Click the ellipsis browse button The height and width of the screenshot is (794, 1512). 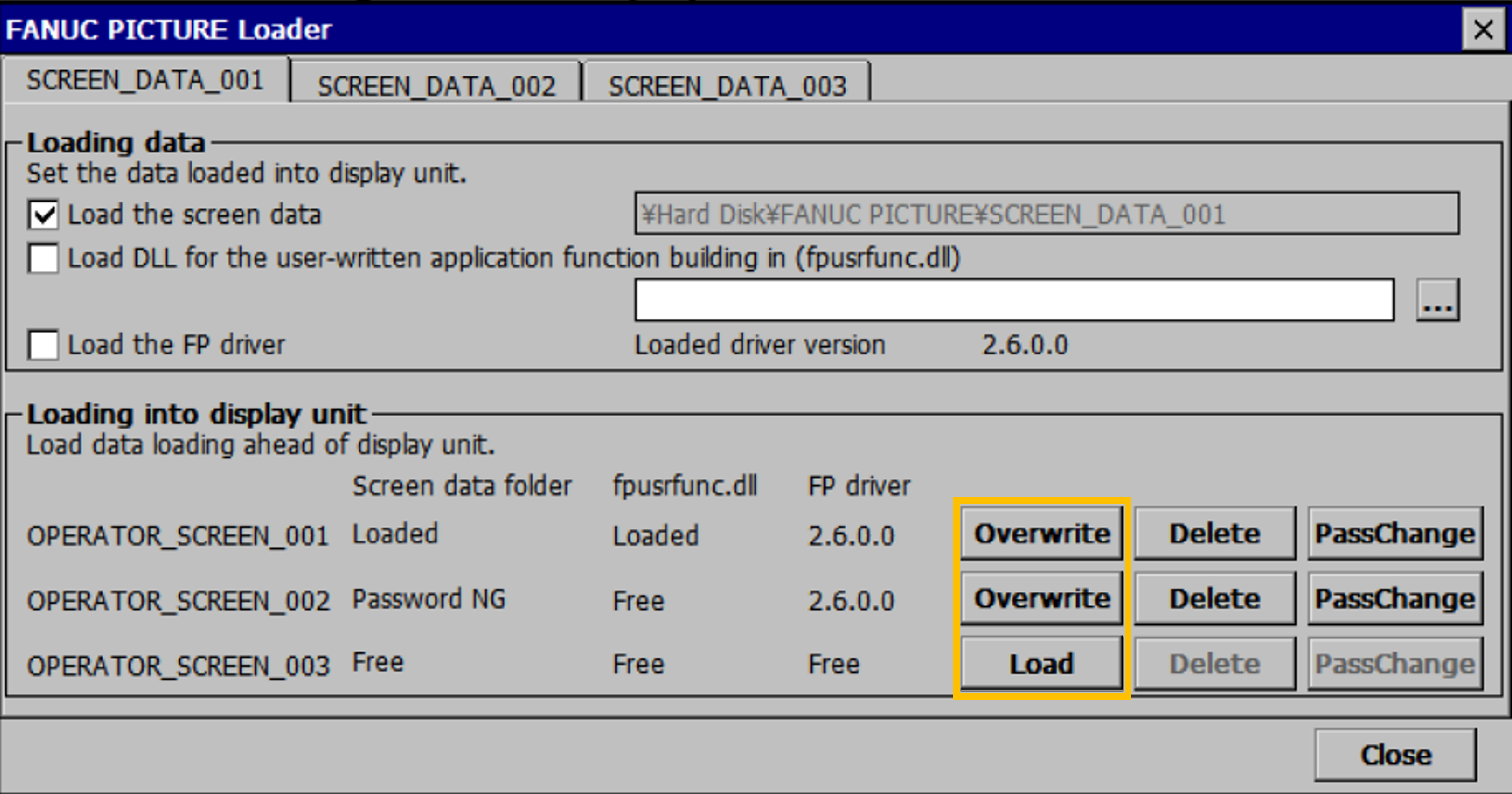tap(1437, 300)
